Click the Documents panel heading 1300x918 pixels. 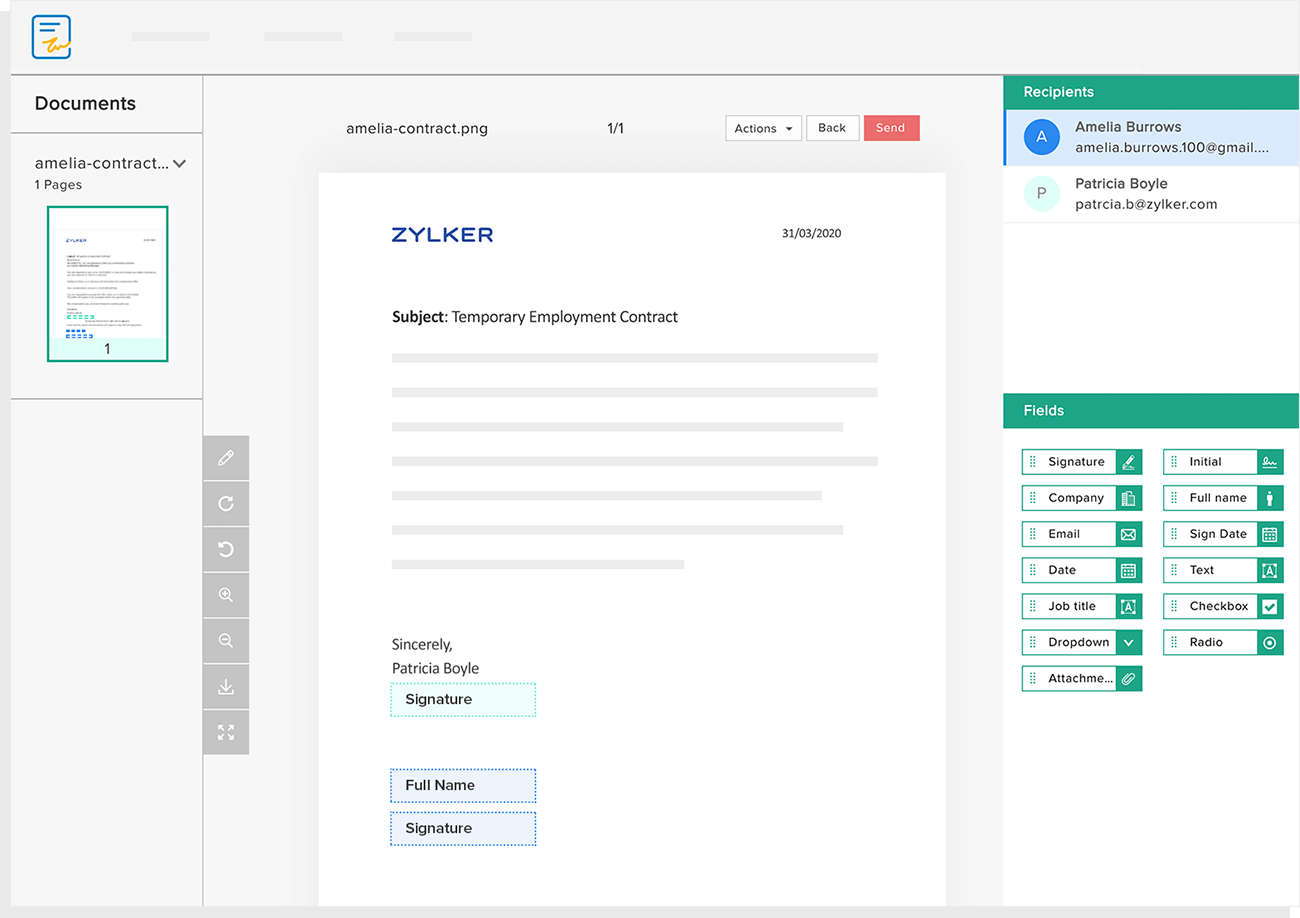point(85,104)
